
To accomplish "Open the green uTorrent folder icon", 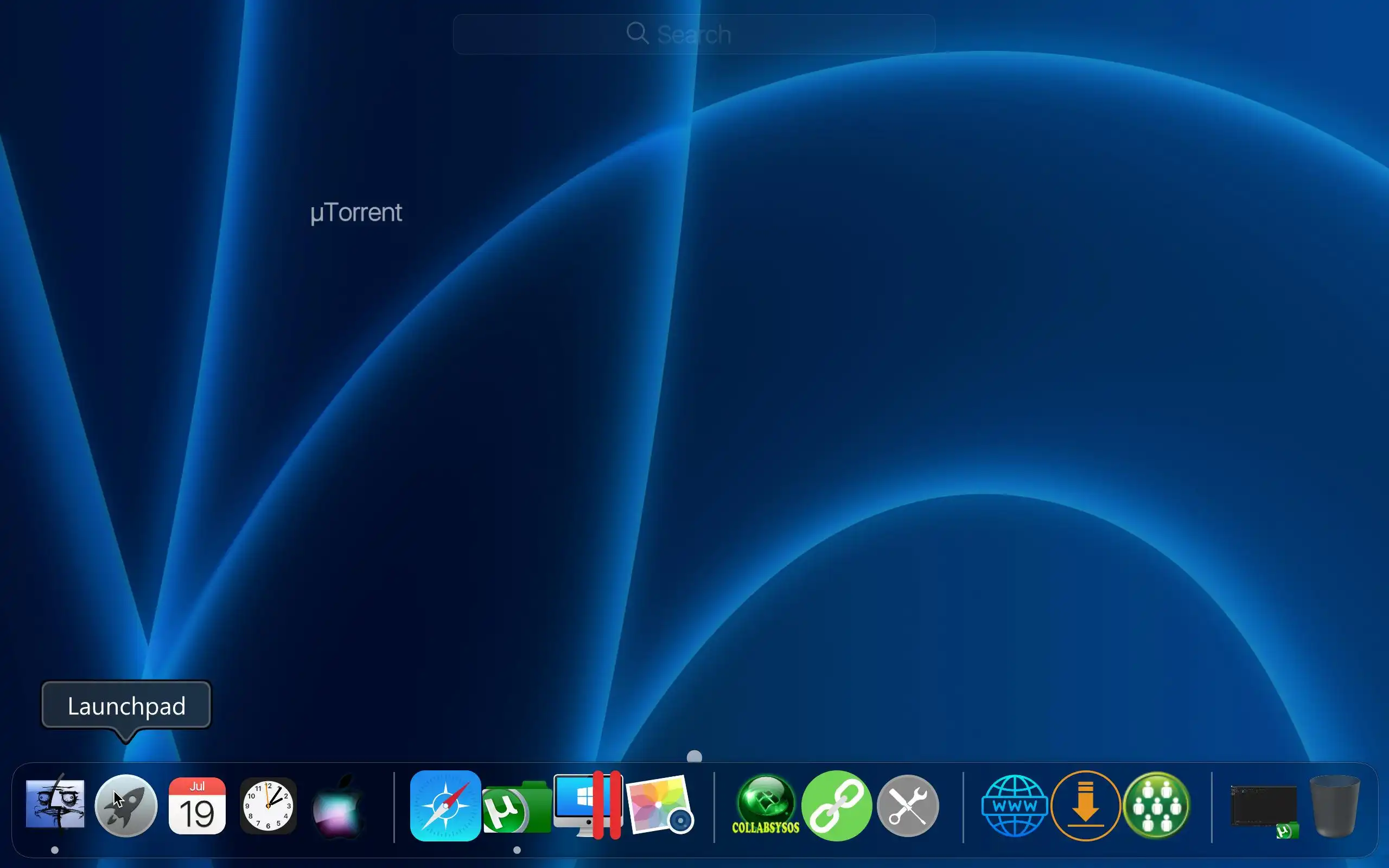I will [517, 808].
